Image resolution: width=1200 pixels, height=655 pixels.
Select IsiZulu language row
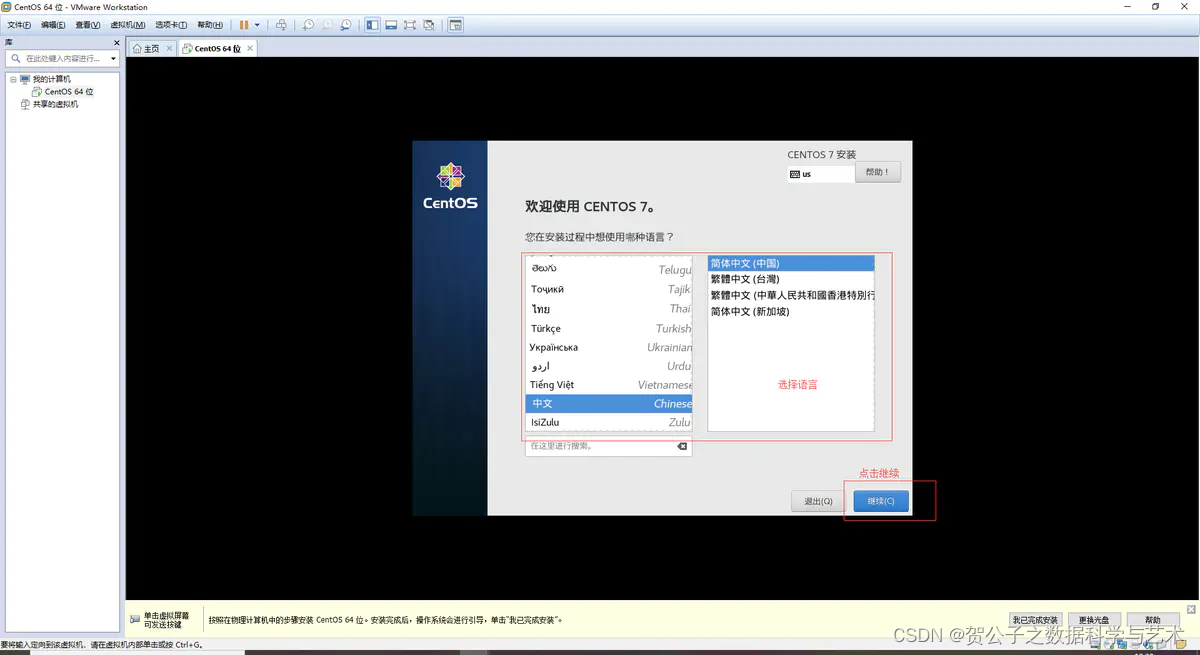609,423
